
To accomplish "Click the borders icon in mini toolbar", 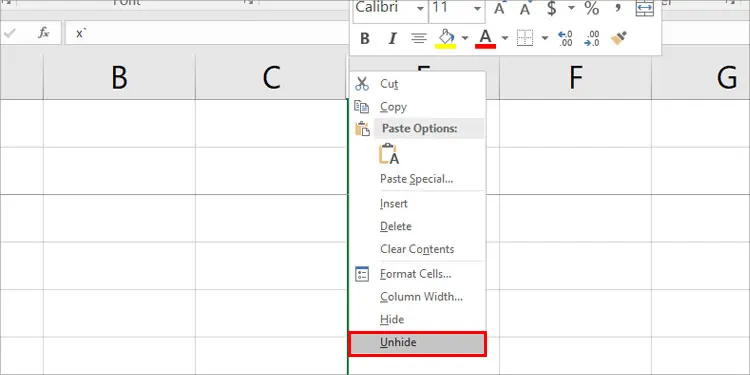I will click(x=525, y=39).
